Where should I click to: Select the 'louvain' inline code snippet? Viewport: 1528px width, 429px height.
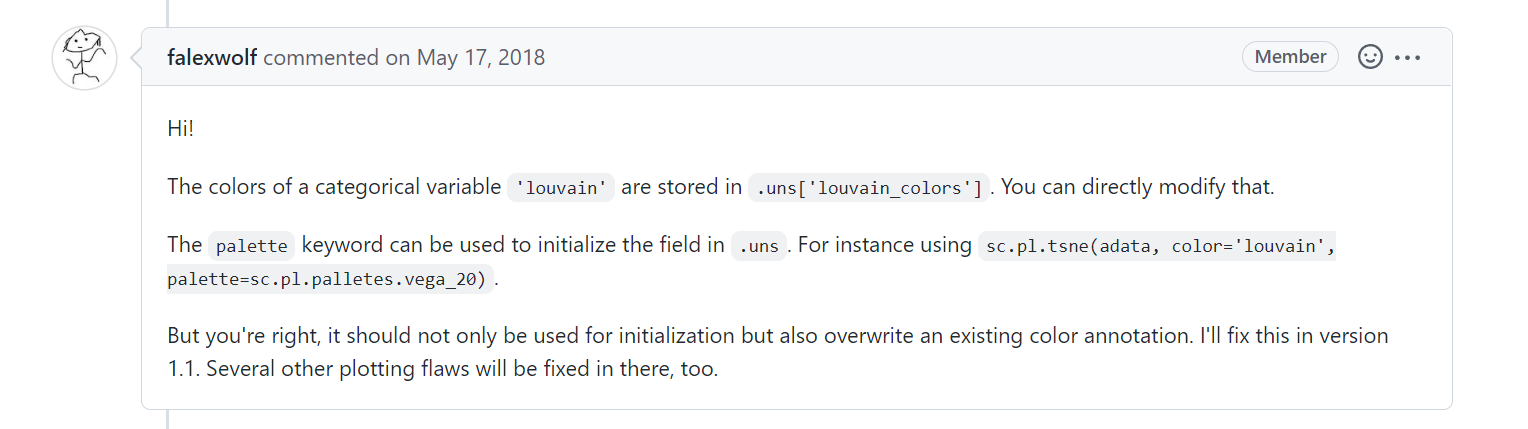coord(561,188)
